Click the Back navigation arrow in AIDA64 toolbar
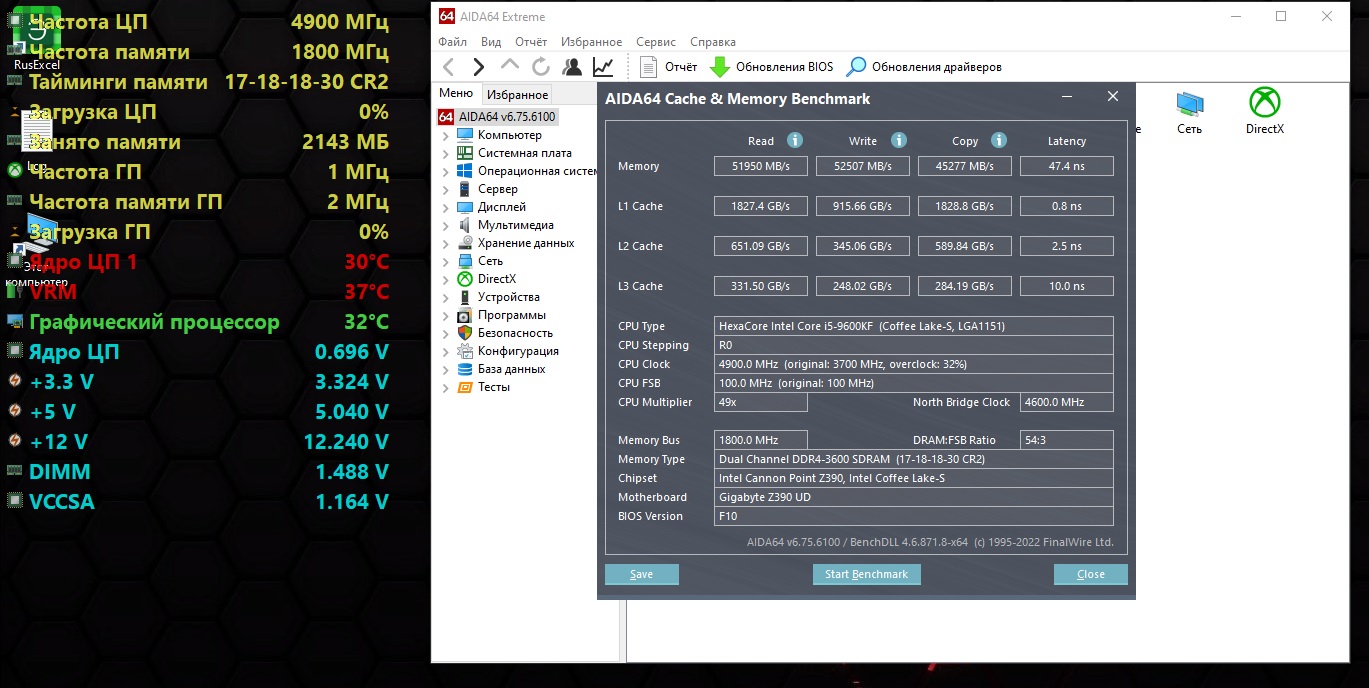 [449, 67]
